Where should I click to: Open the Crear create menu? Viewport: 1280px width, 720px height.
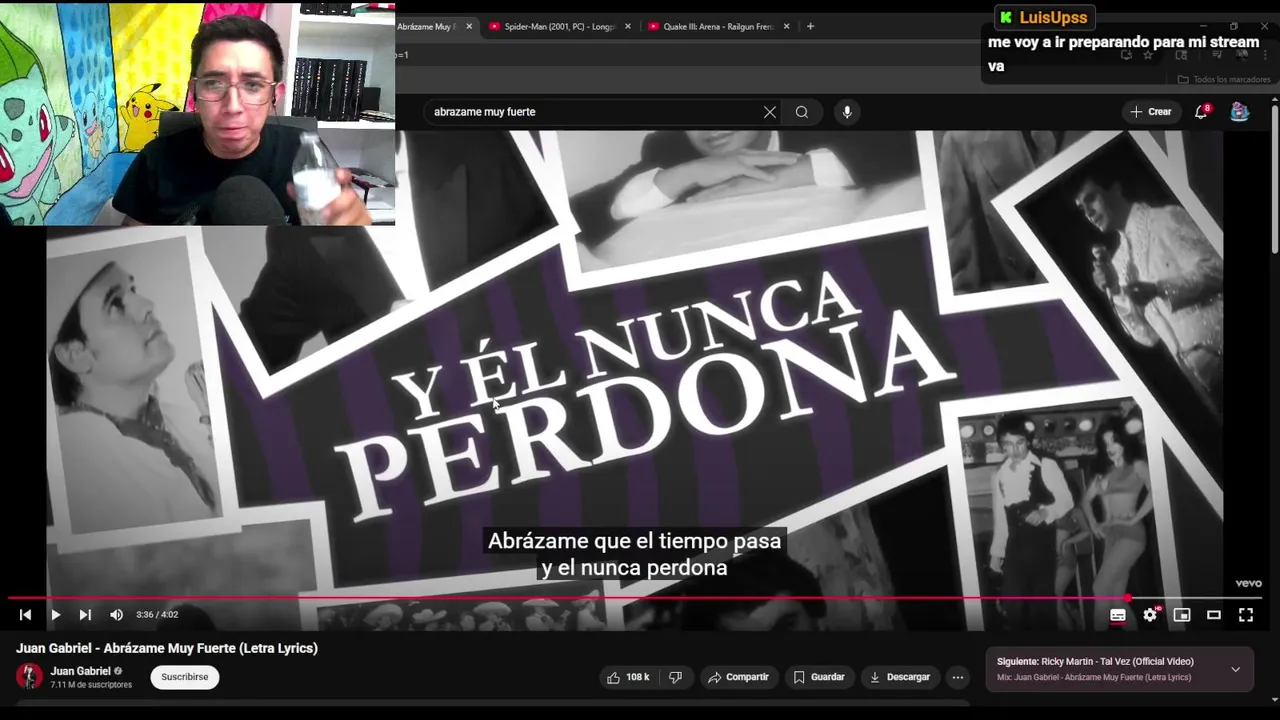tap(1150, 112)
